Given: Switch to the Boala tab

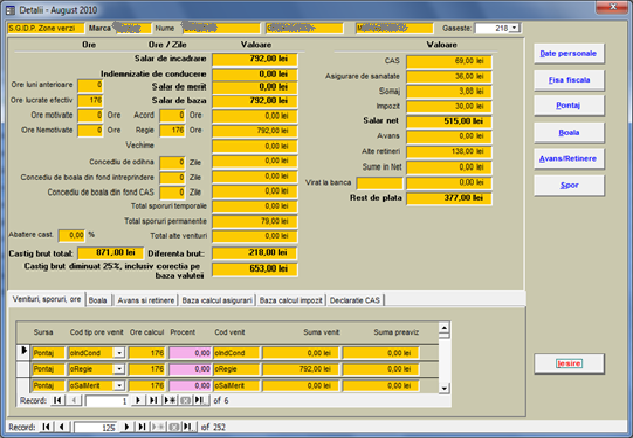Looking at the screenshot, I should click(98, 299).
